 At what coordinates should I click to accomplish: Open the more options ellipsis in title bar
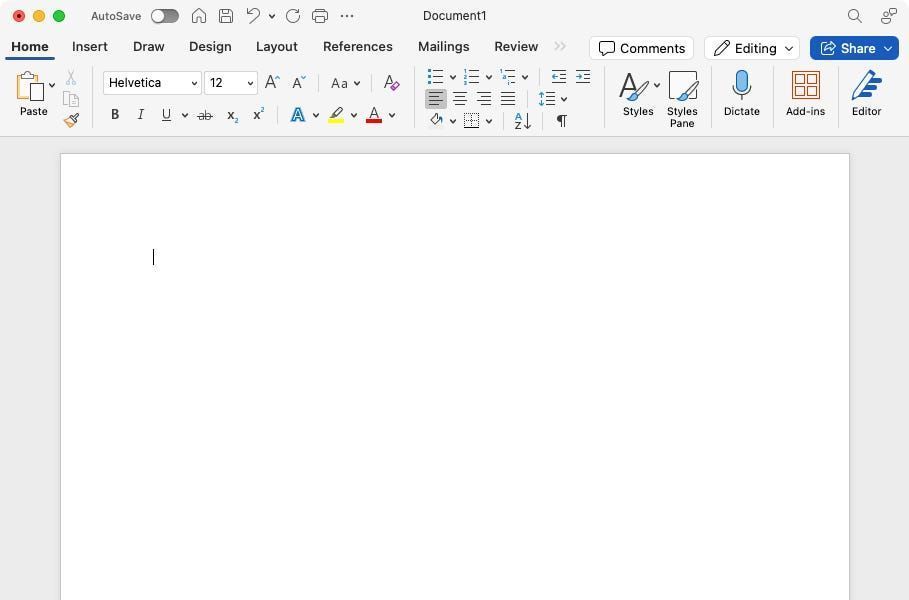click(x=347, y=16)
